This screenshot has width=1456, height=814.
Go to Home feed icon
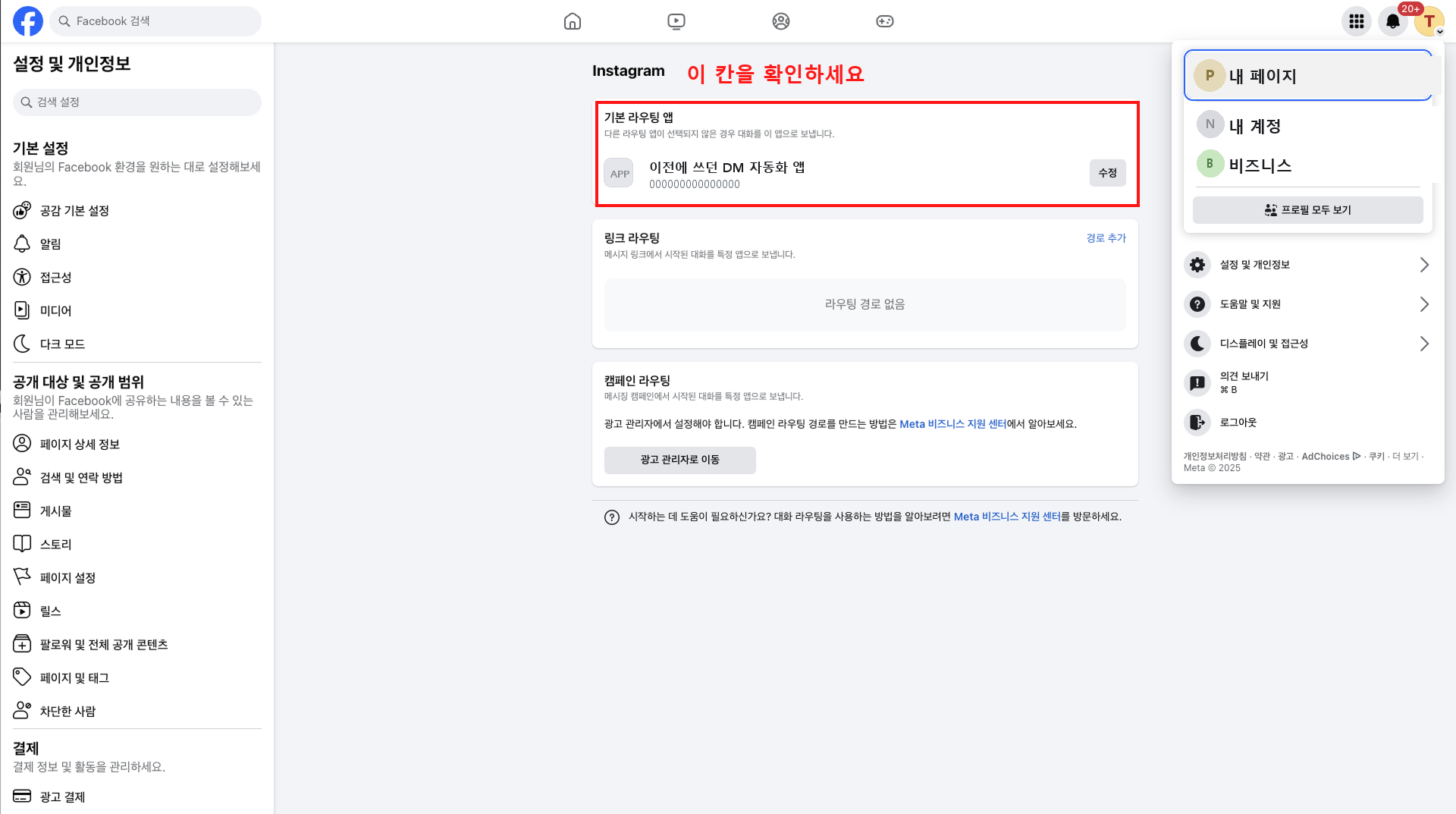(x=573, y=21)
